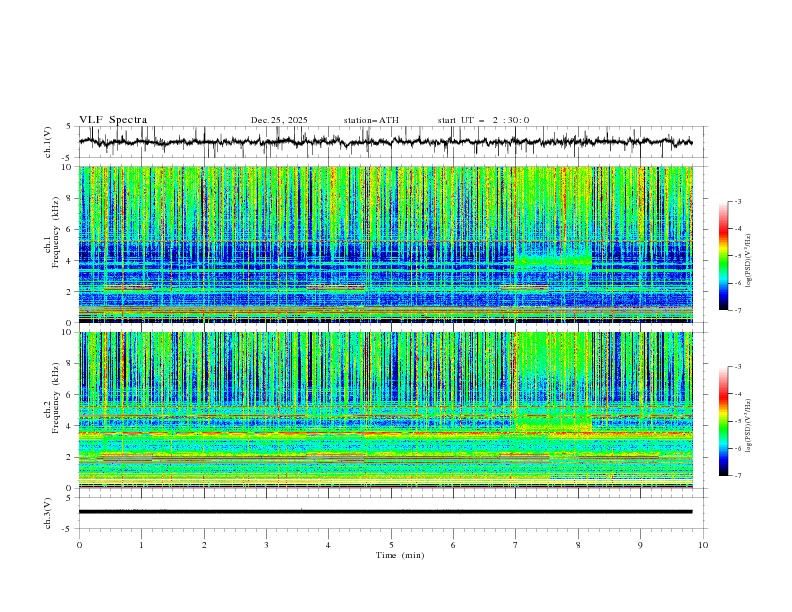This screenshot has width=792, height=612.
Task: Click the ch.1 spectrogram color bar
Action: coord(723,256)
